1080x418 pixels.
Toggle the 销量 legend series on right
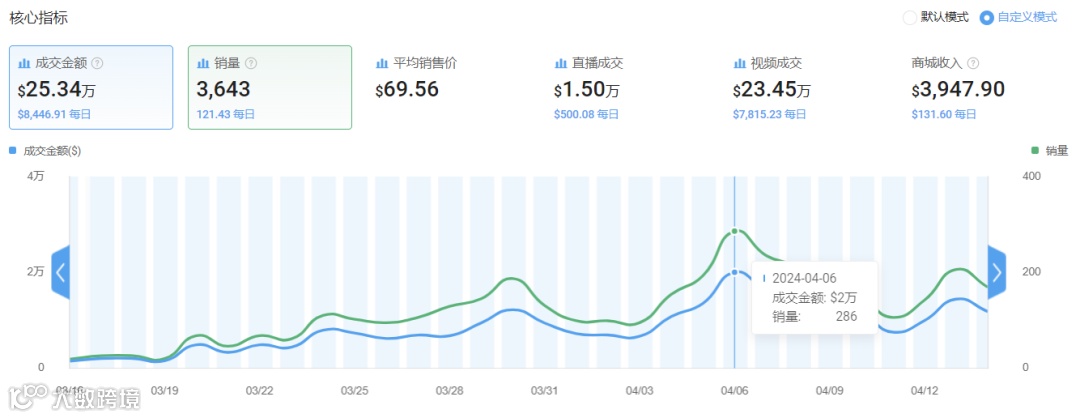(x=1049, y=151)
